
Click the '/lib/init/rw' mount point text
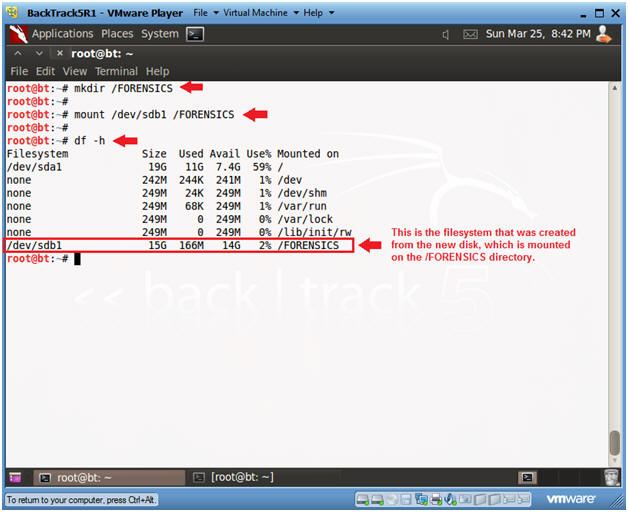(x=314, y=232)
